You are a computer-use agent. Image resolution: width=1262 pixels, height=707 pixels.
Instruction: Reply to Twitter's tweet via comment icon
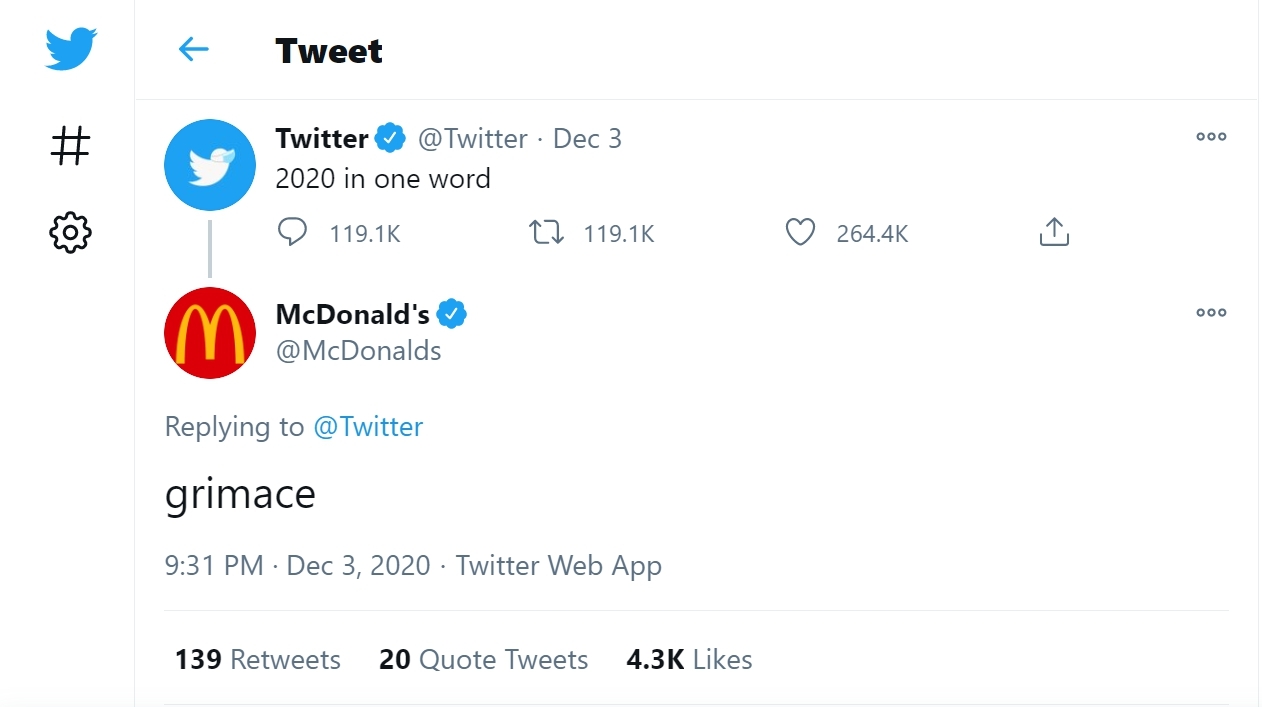292,233
